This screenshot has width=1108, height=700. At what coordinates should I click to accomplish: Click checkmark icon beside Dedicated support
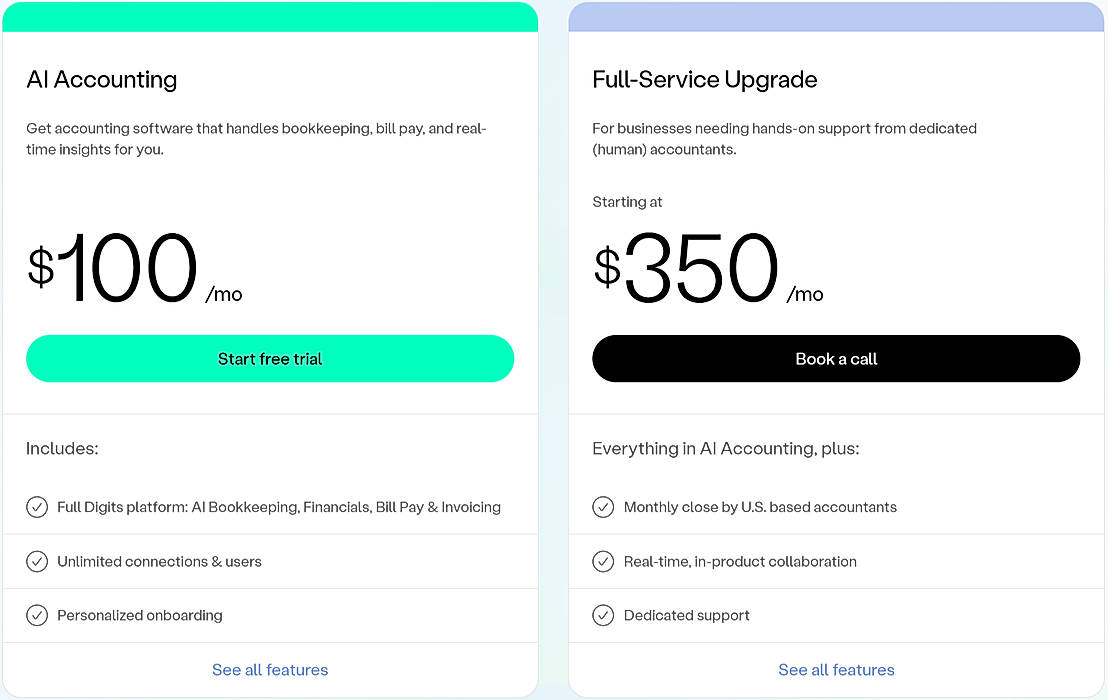(x=603, y=615)
